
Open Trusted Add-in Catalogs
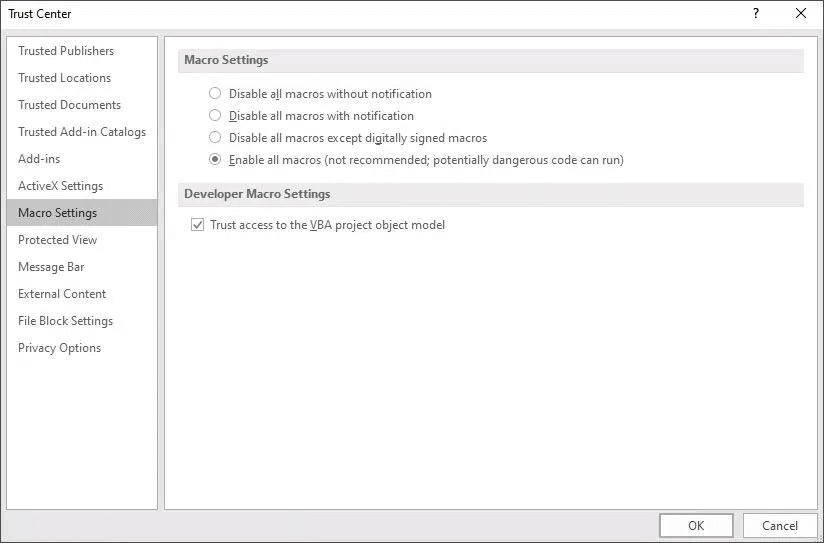(x=82, y=132)
